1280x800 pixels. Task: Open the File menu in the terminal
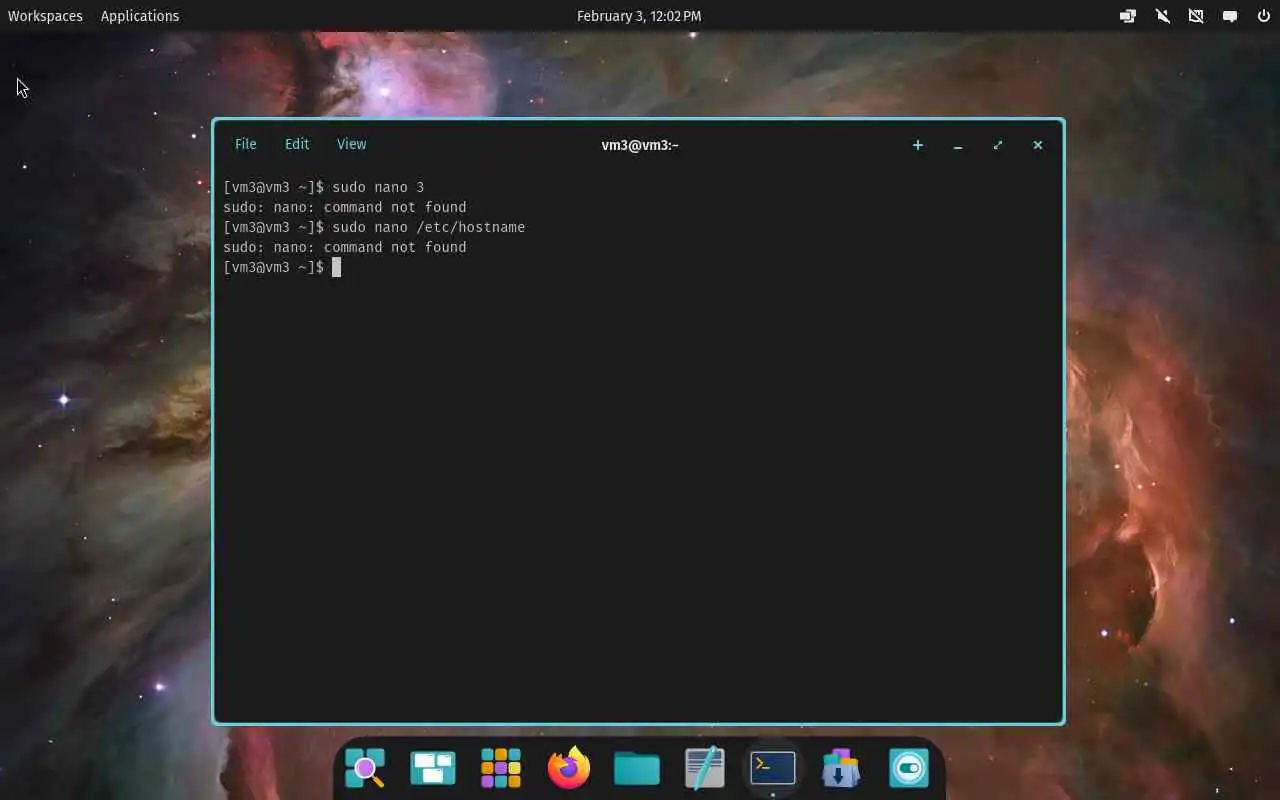click(245, 144)
